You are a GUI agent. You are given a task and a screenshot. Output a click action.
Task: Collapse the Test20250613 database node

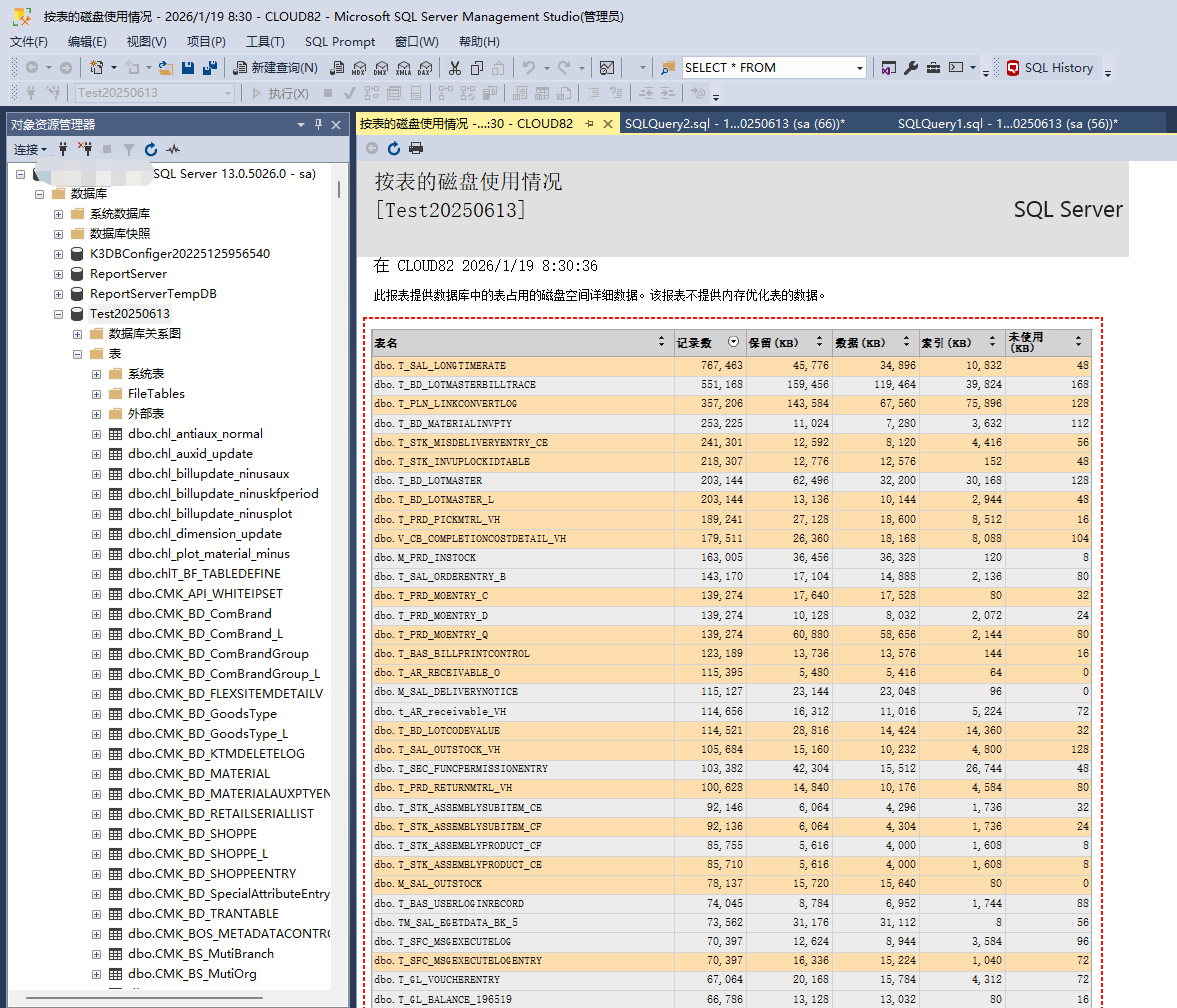point(59,314)
